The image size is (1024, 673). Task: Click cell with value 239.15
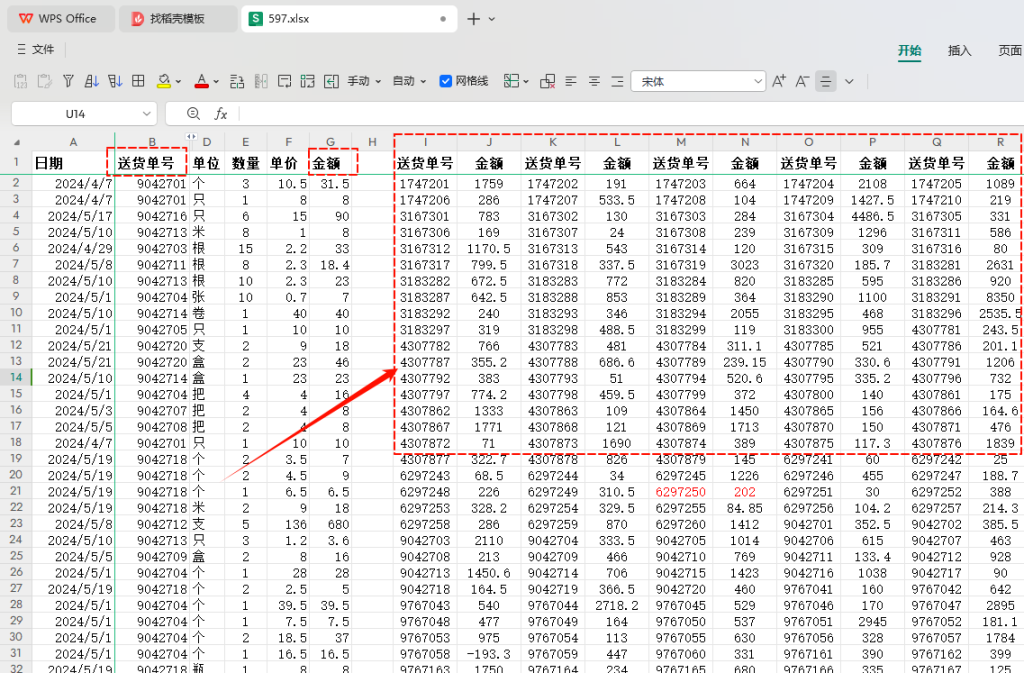coord(744,362)
